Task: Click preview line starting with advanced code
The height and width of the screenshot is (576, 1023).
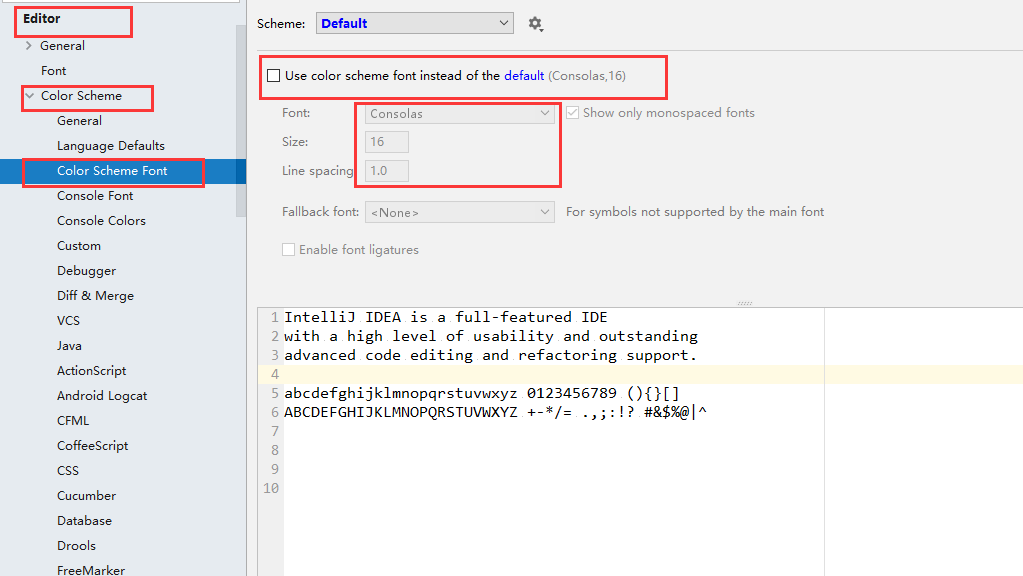Action: tap(491, 356)
